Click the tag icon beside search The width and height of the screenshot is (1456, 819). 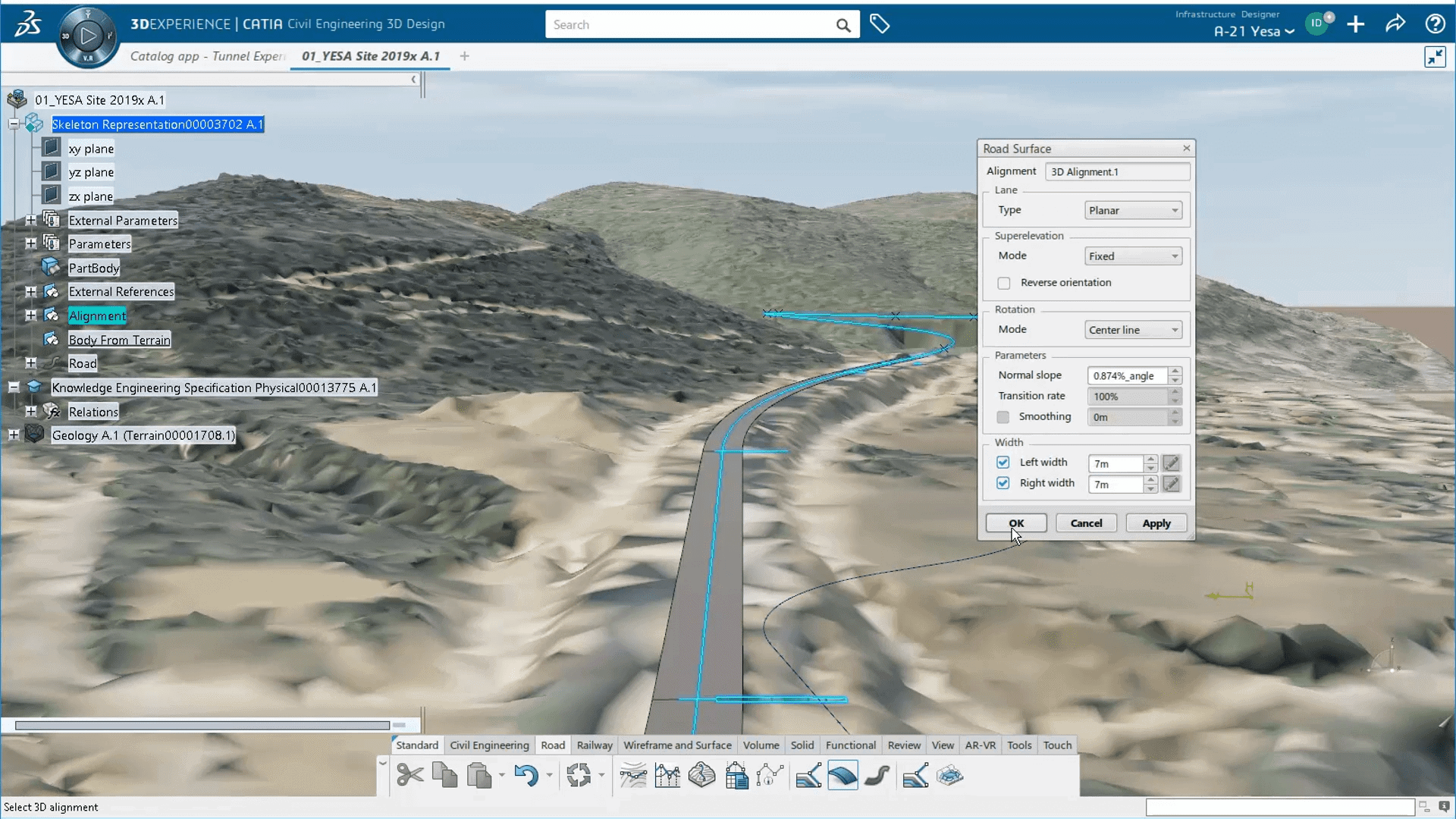click(880, 24)
